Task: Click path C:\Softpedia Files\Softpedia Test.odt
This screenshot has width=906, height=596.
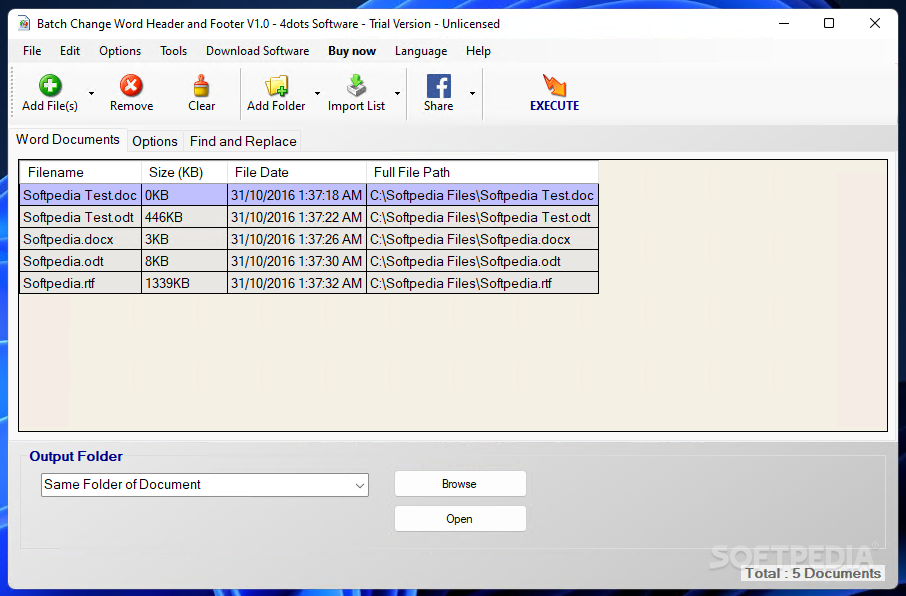Action: click(x=482, y=217)
